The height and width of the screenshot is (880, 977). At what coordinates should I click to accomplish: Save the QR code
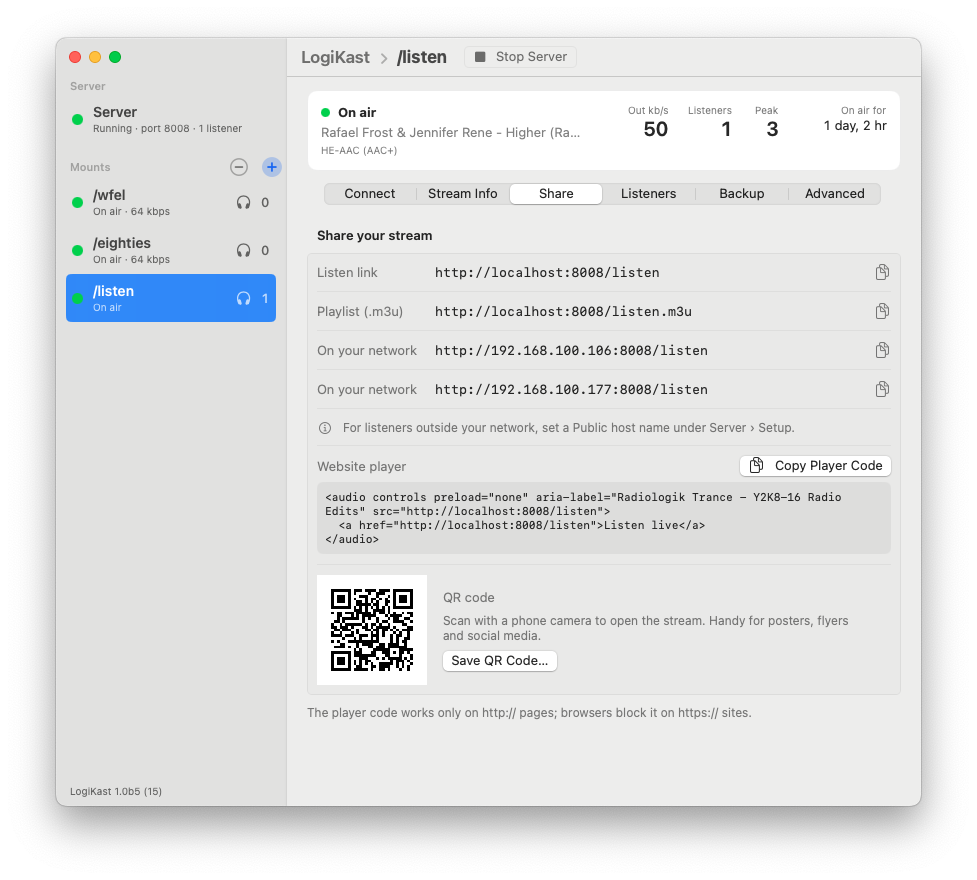point(500,661)
